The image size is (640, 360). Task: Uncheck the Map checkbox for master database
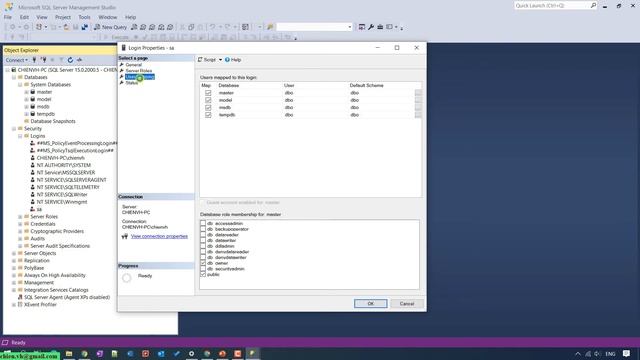pos(208,93)
